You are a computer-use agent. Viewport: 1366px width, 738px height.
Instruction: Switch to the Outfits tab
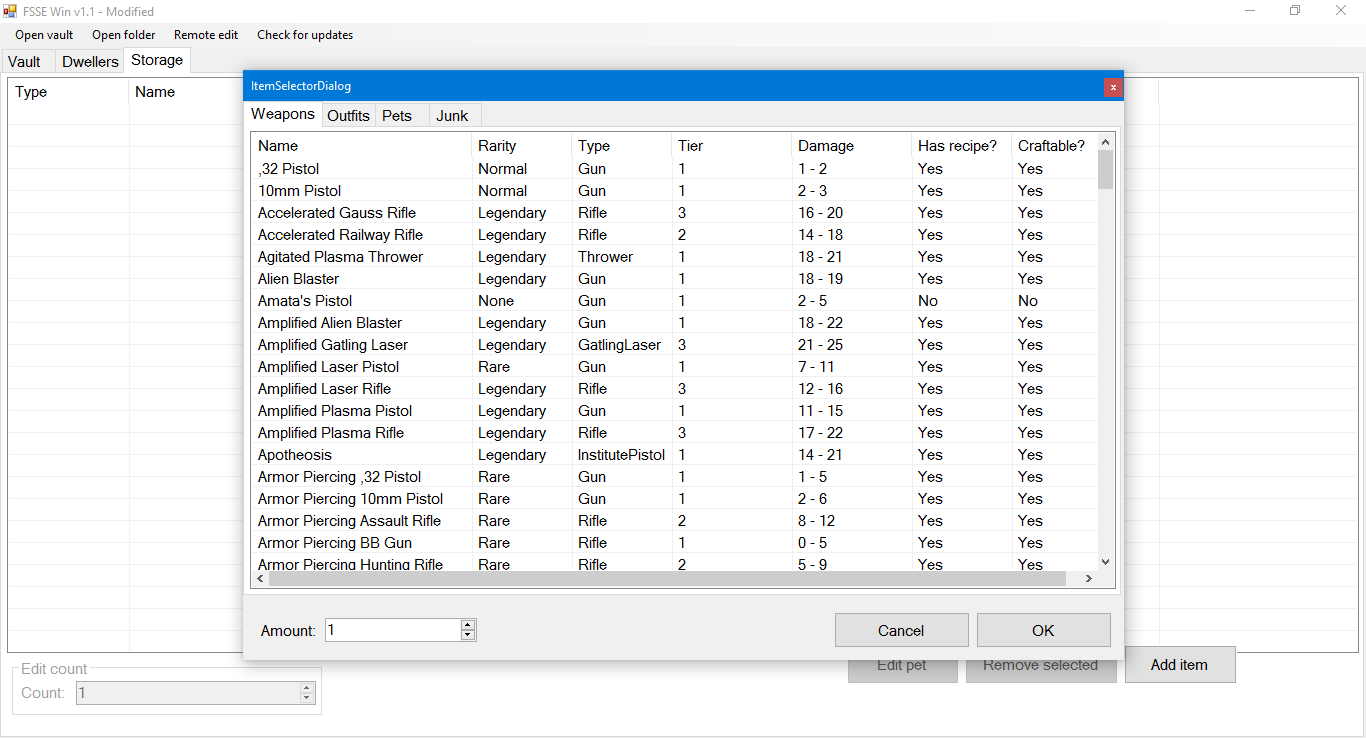click(349, 116)
